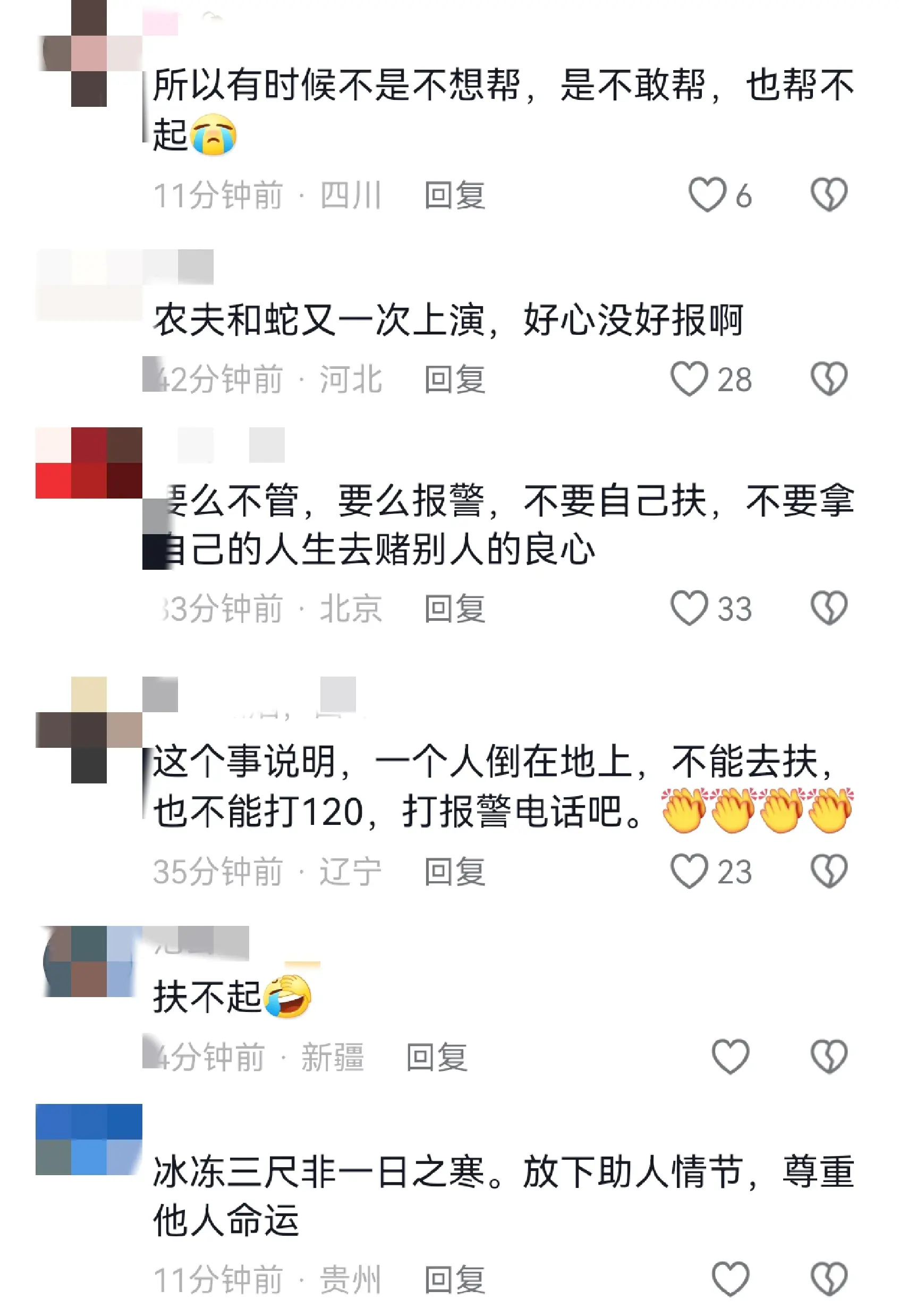
Task: Open the red avatar of Beijing commenter
Action: click(89, 462)
